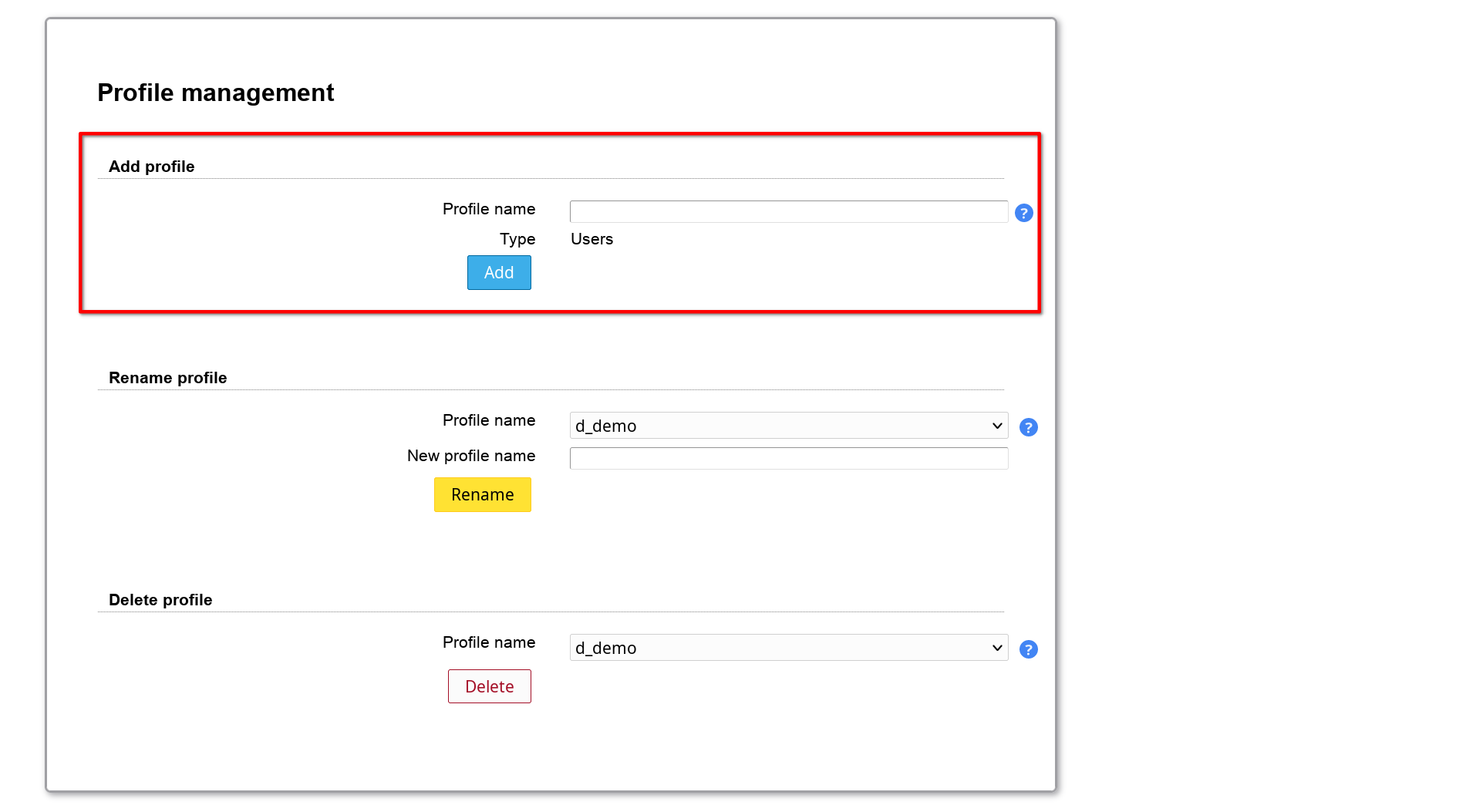Click the Profile management page heading
Screen dimensions: 1466x812
coord(215,93)
